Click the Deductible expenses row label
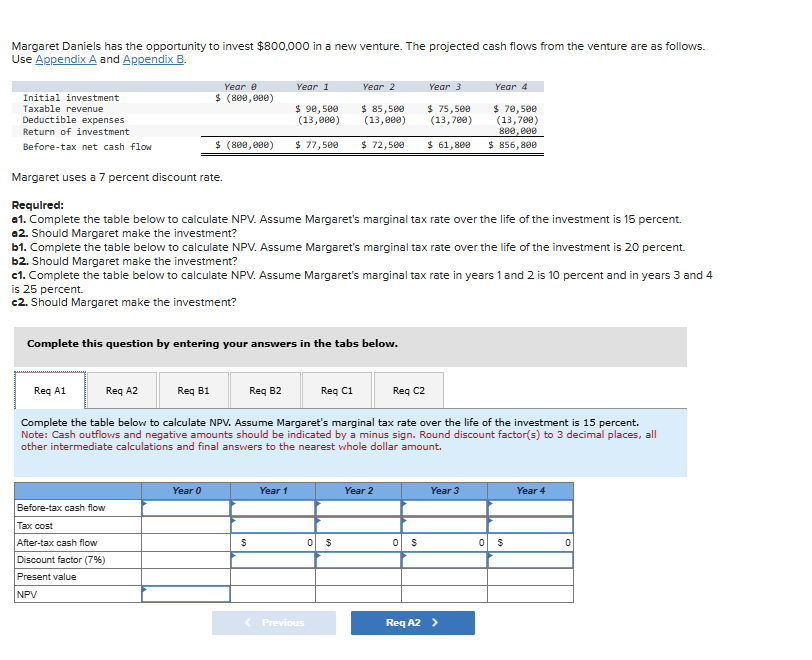This screenshot has height=660, width=812. pos(74,120)
